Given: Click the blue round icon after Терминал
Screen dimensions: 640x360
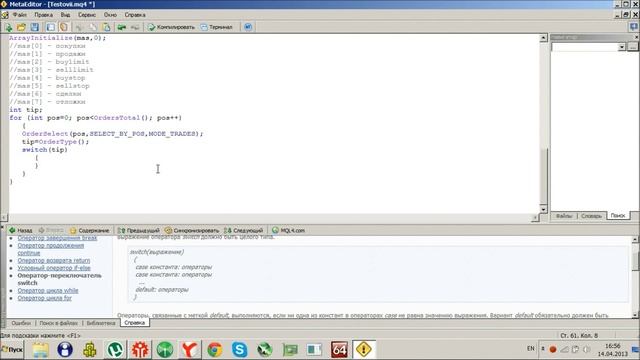Looking at the screenshot, I should point(248,27).
